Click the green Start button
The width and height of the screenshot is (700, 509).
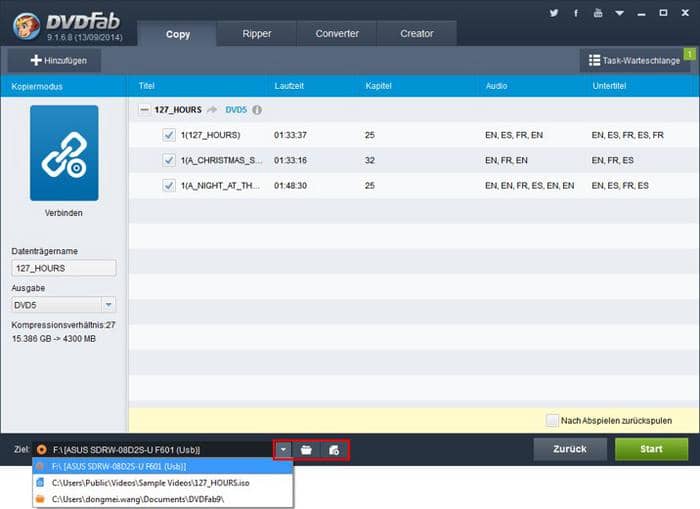point(651,449)
